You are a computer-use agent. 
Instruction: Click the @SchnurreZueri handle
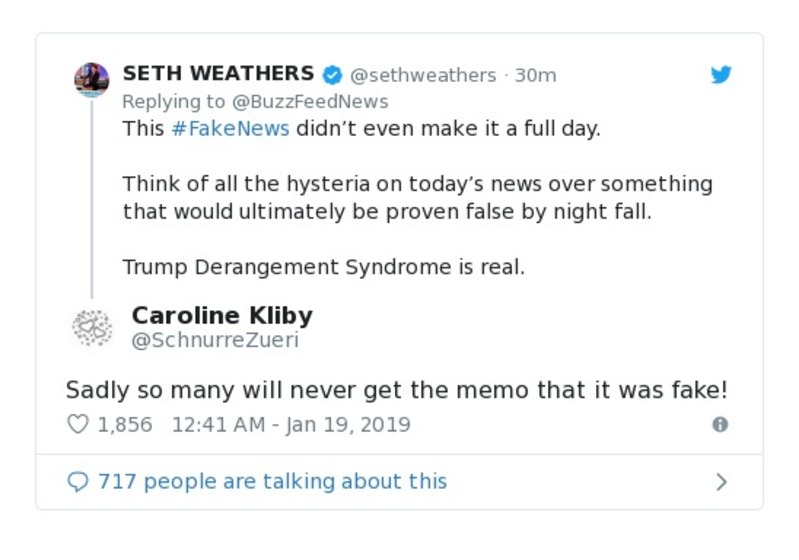click(215, 340)
